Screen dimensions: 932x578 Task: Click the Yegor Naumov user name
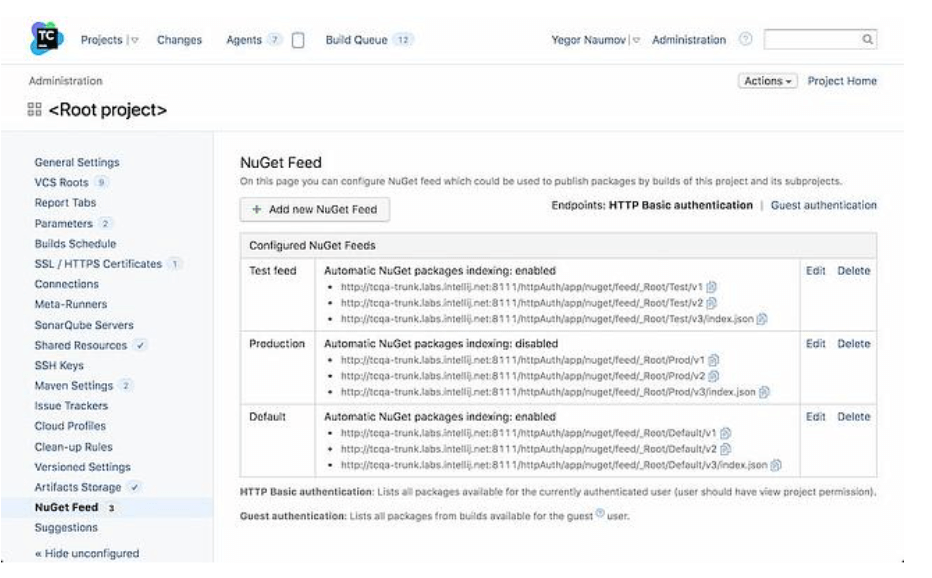pyautogui.click(x=588, y=40)
